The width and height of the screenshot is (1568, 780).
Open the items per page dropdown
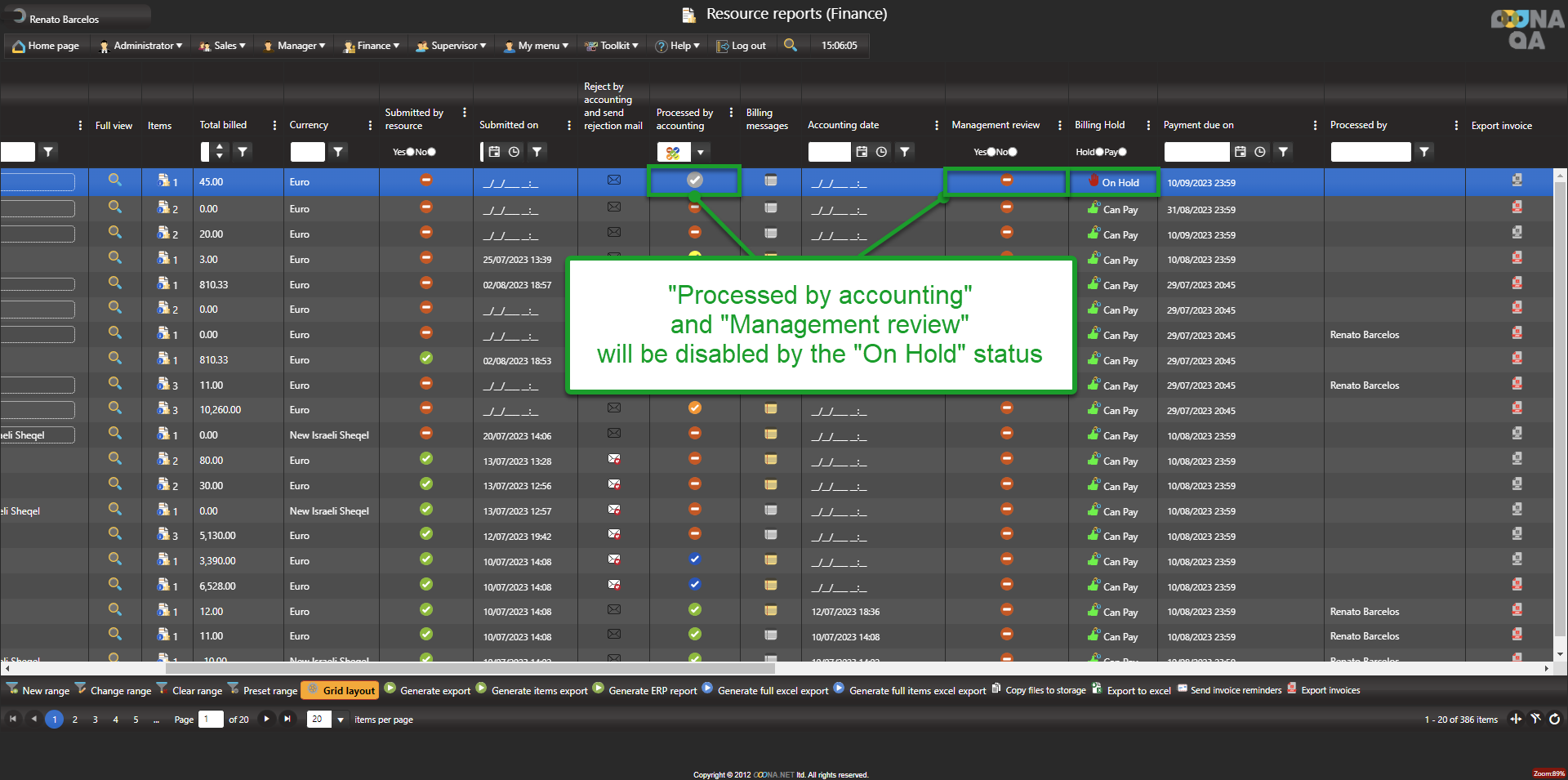(341, 720)
